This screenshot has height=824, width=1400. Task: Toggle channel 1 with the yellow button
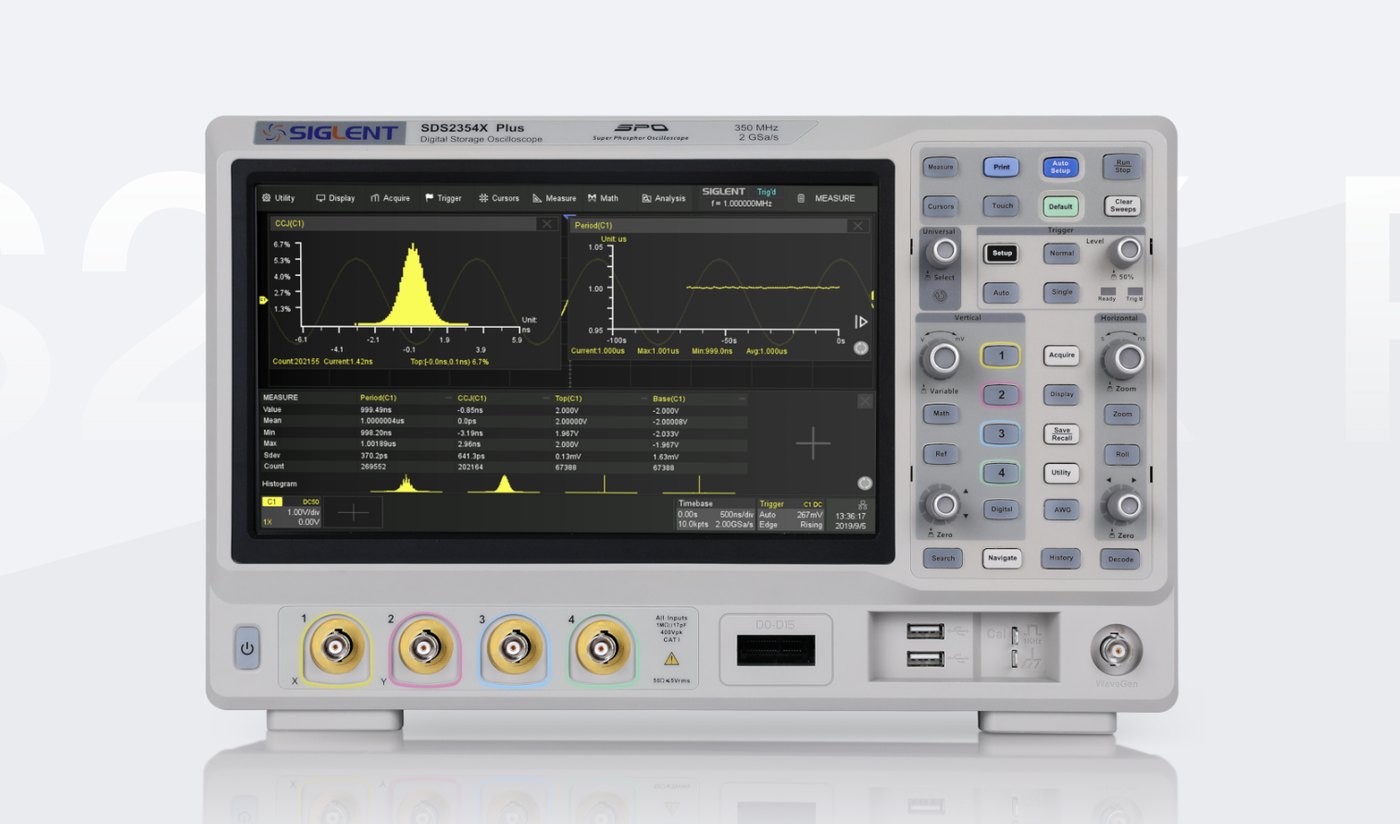[x=1000, y=356]
